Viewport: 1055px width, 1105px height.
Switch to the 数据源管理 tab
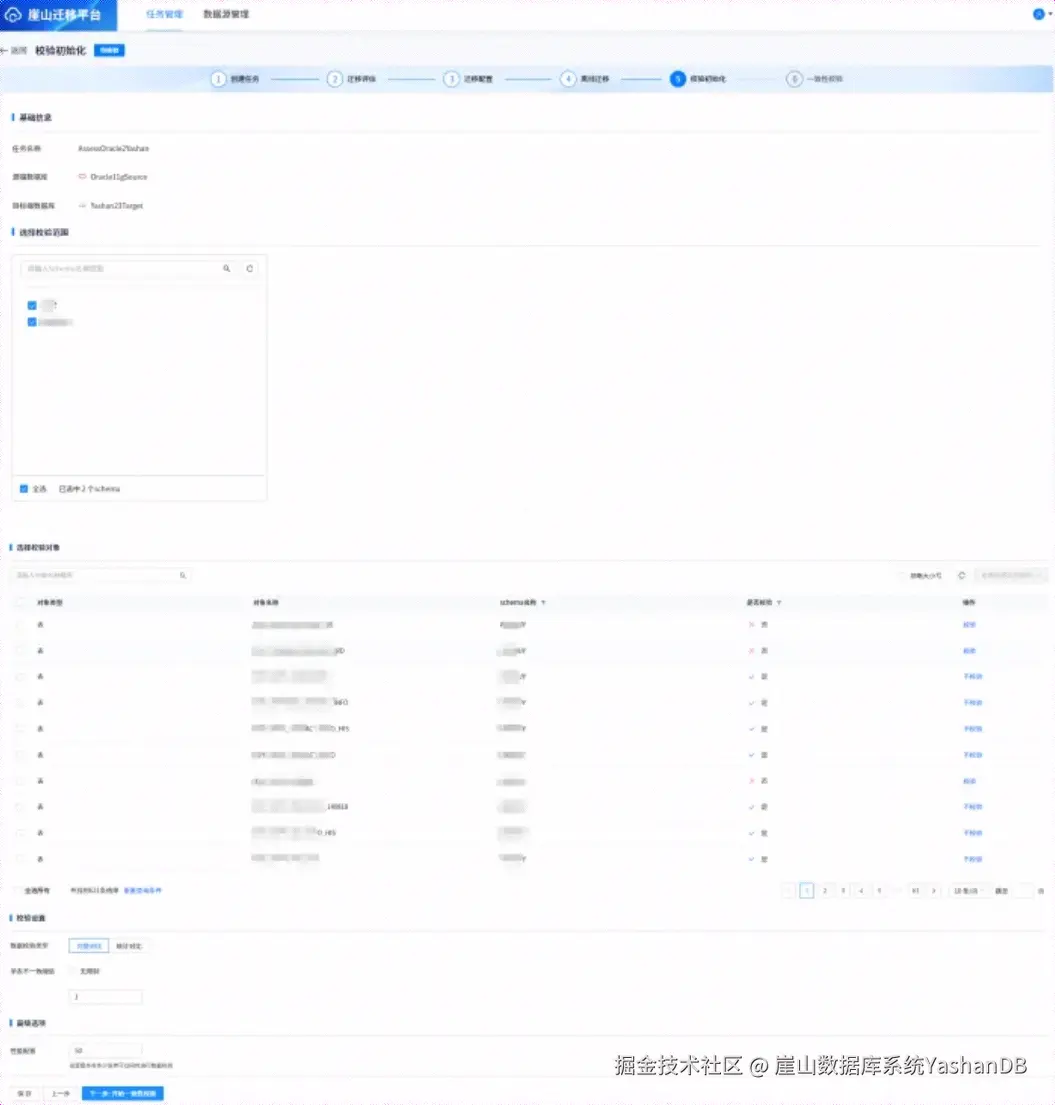[226, 14]
